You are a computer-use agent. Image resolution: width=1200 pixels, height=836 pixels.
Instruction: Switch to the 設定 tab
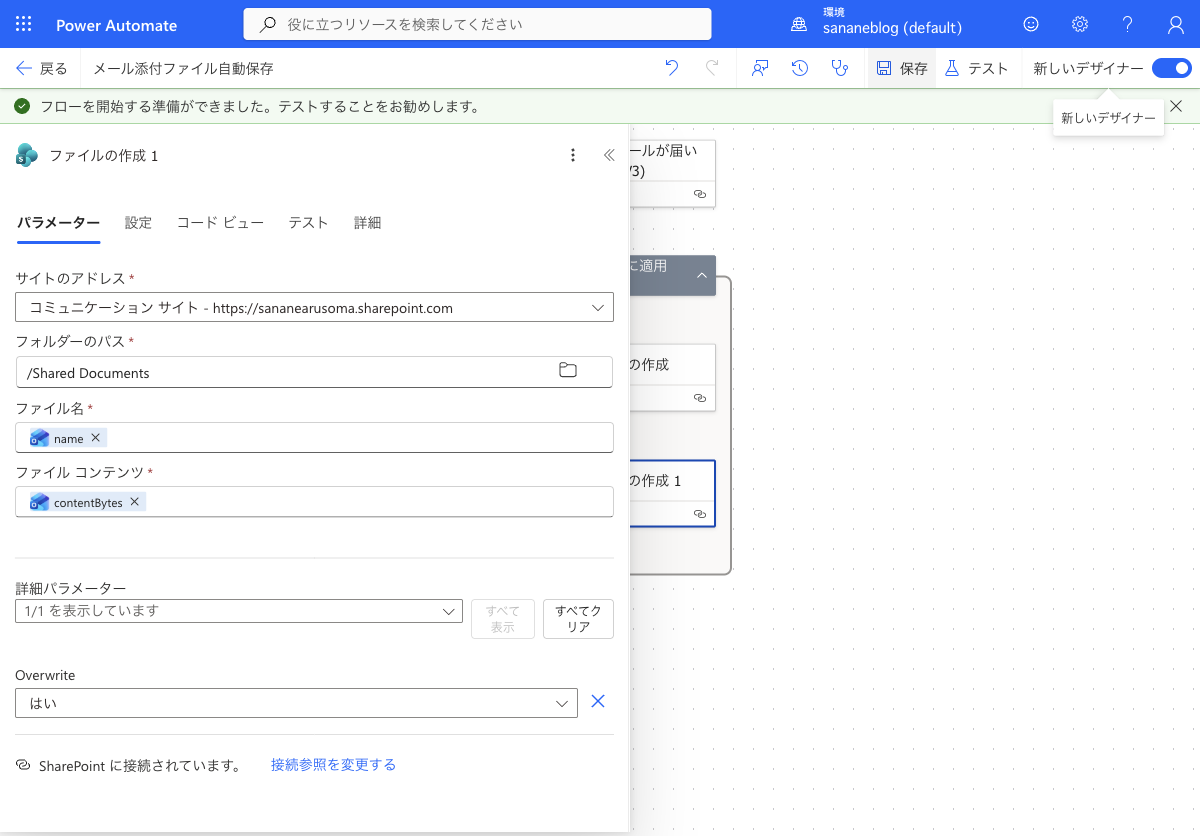[x=138, y=223]
